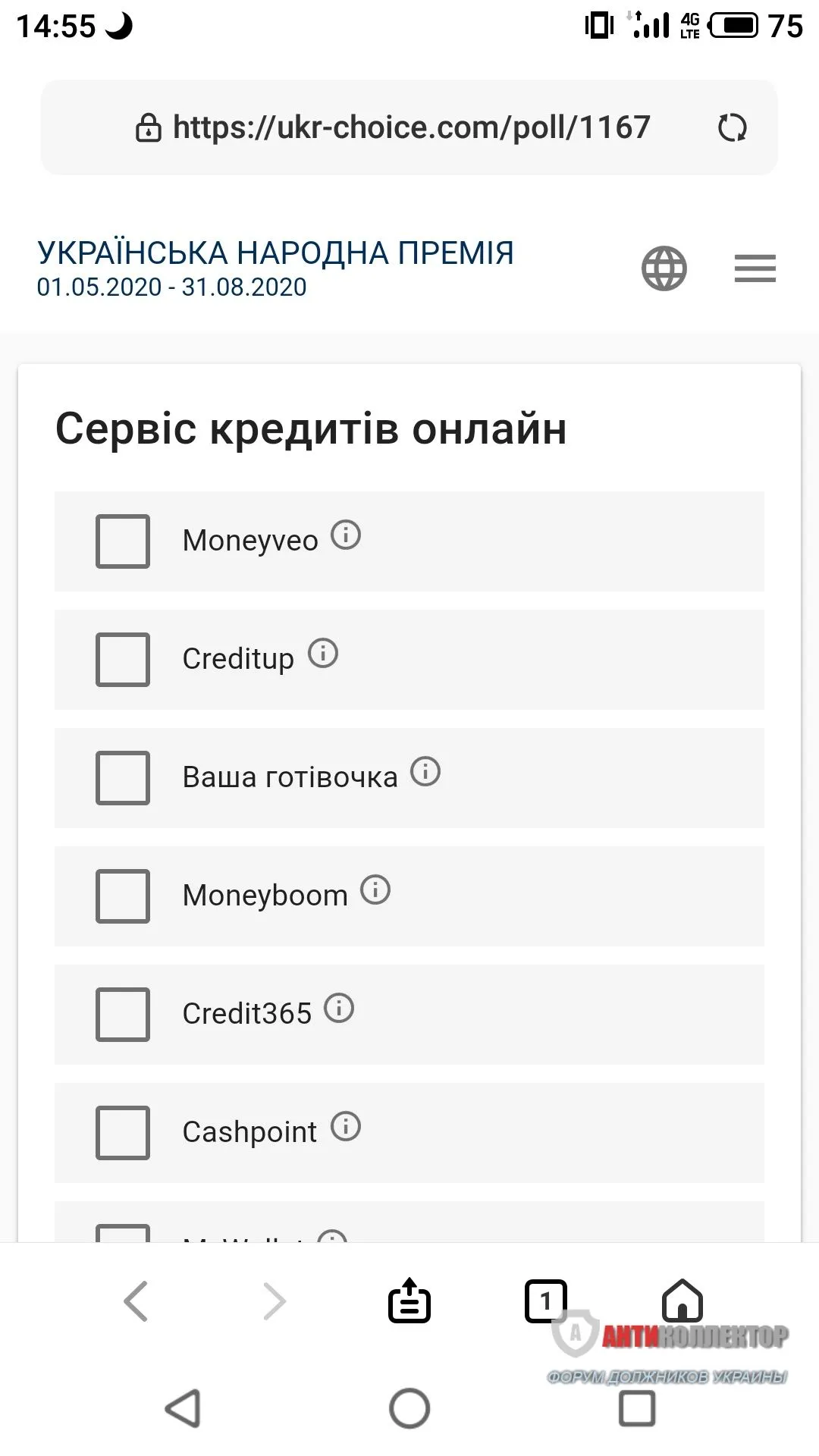Select the Creditup checkbox

pyautogui.click(x=123, y=660)
